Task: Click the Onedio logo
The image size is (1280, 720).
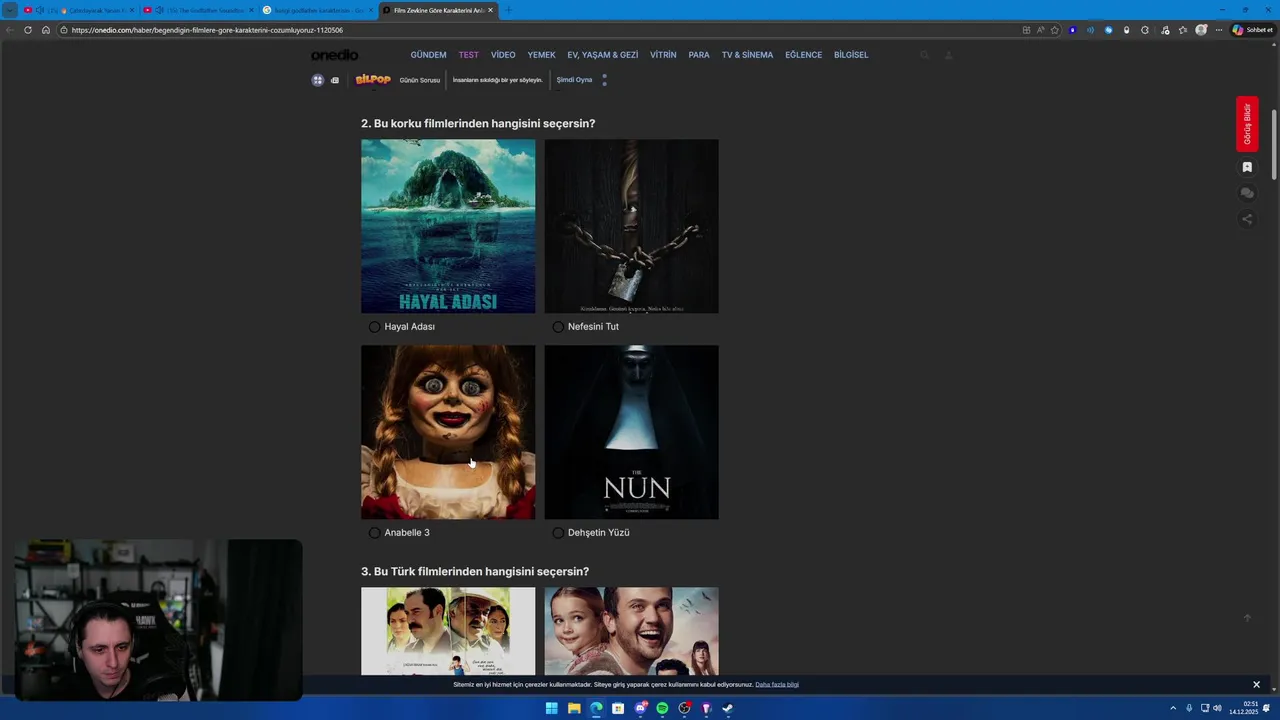Action: pyautogui.click(x=334, y=55)
